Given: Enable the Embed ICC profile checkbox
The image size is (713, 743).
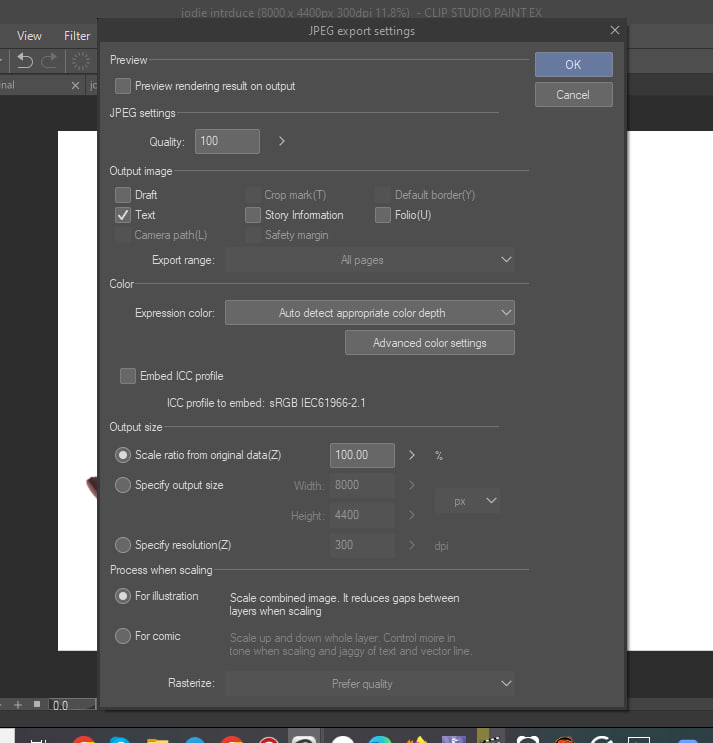Looking at the screenshot, I should tap(127, 376).
